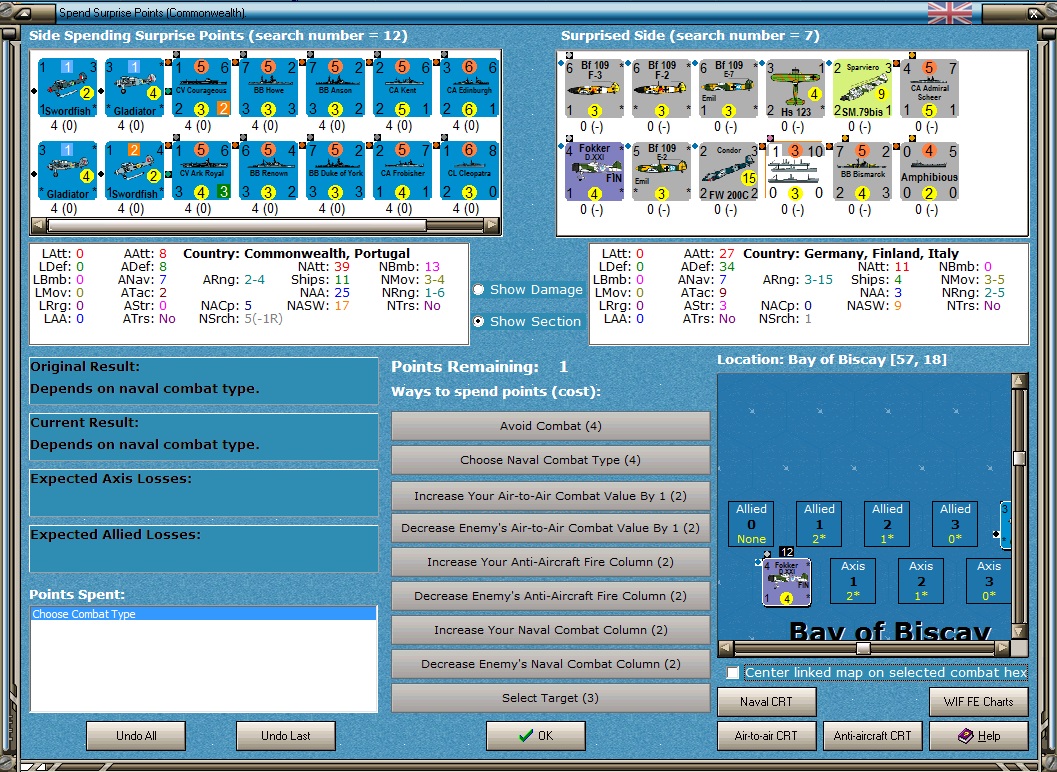
Task: Click the Sparviero SM.79bis aircraft counter
Action: tap(862, 88)
